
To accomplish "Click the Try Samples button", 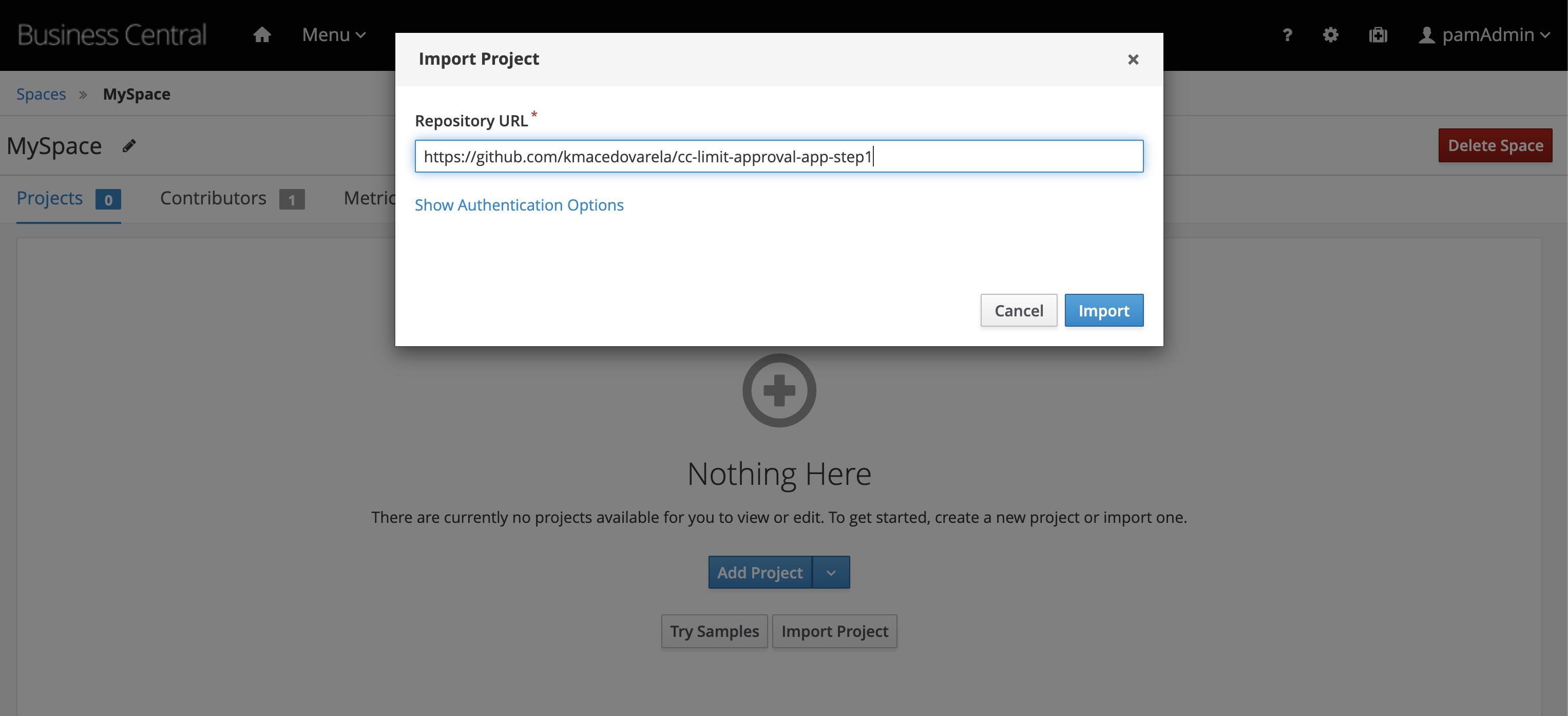I will tap(714, 631).
